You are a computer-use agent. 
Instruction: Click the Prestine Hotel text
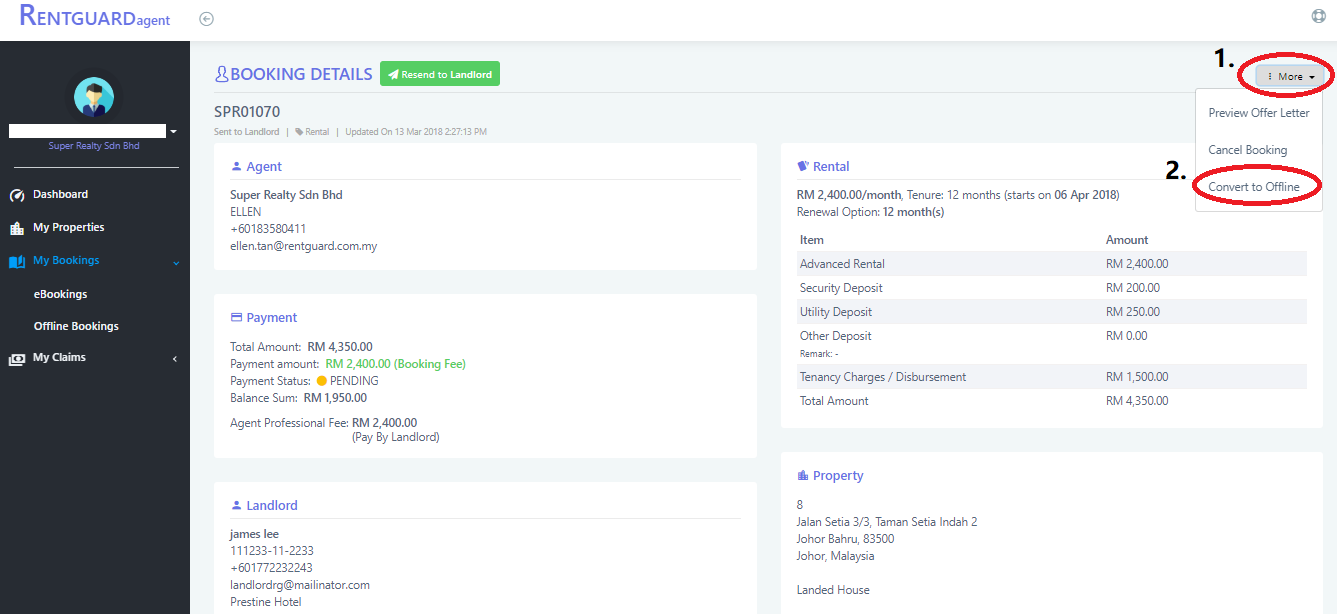266,602
